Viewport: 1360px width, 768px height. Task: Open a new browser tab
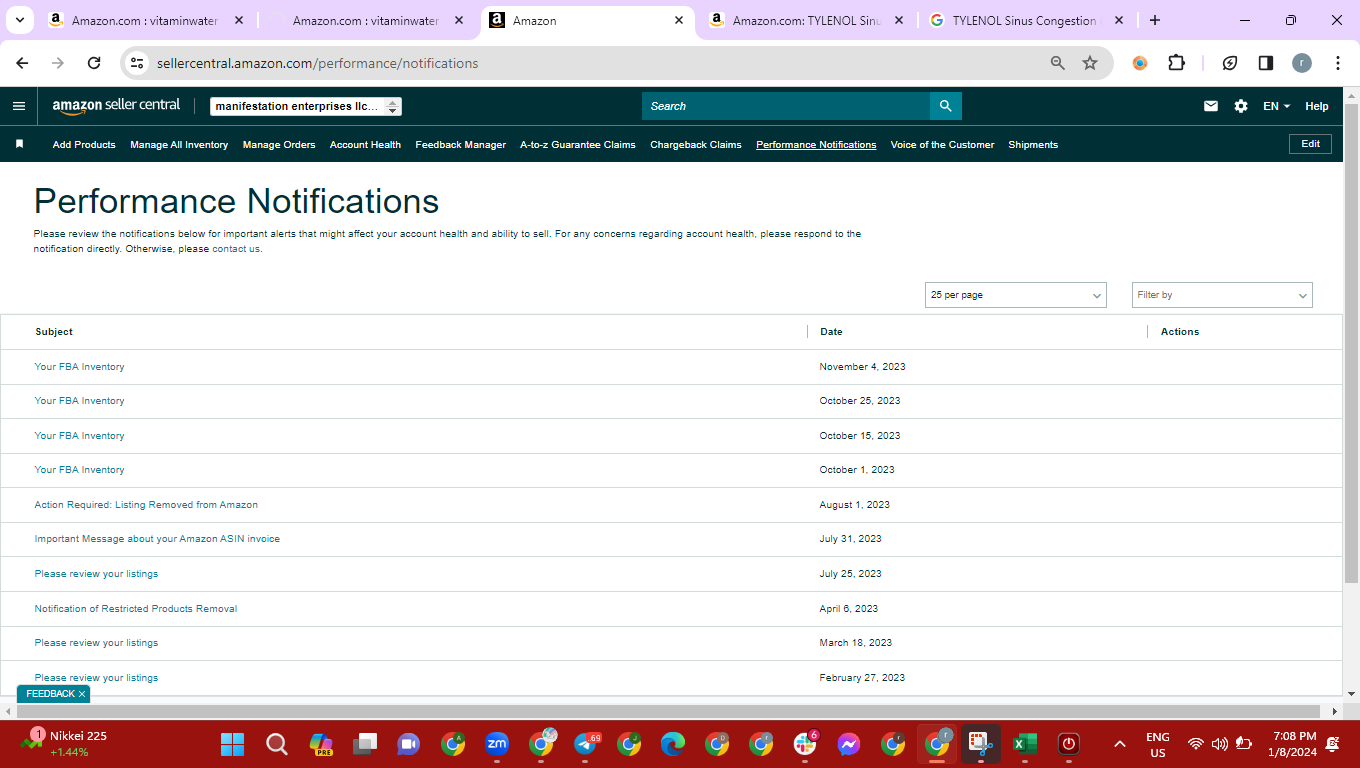pyautogui.click(x=1155, y=20)
